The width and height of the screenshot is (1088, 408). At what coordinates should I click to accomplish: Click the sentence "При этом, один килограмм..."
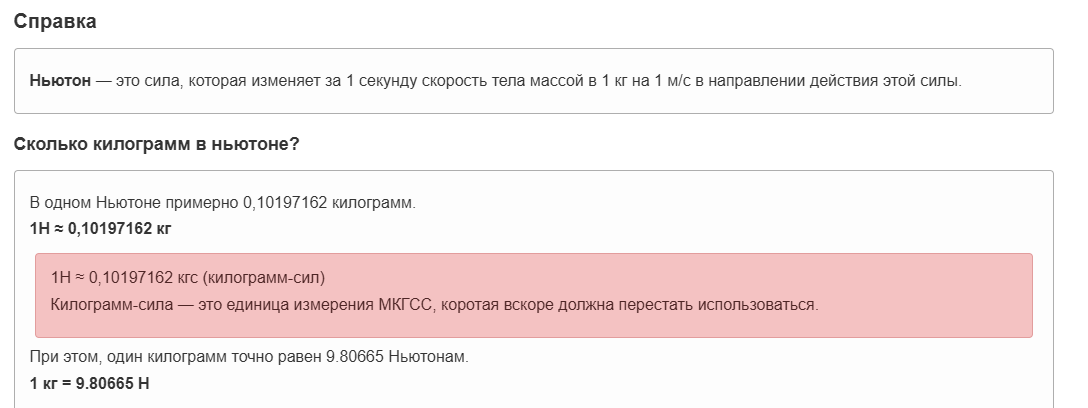tap(249, 357)
